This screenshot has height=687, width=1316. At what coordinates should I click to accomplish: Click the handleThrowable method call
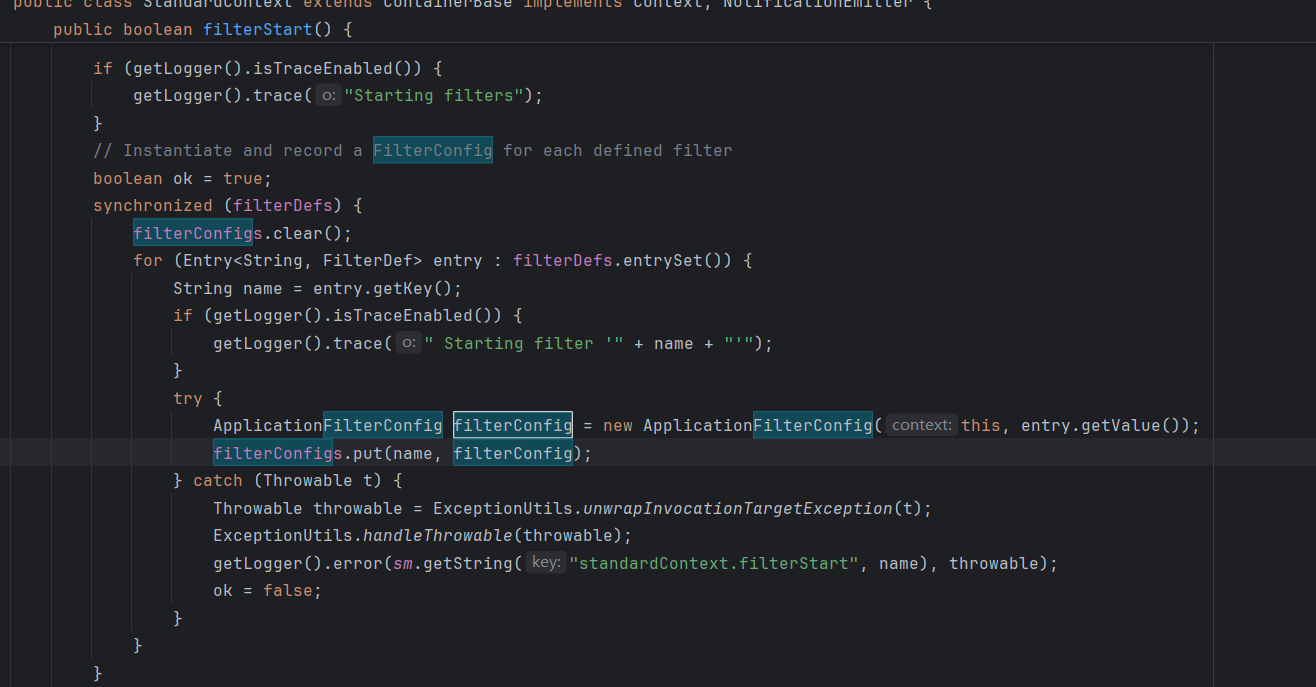[x=437, y=535]
